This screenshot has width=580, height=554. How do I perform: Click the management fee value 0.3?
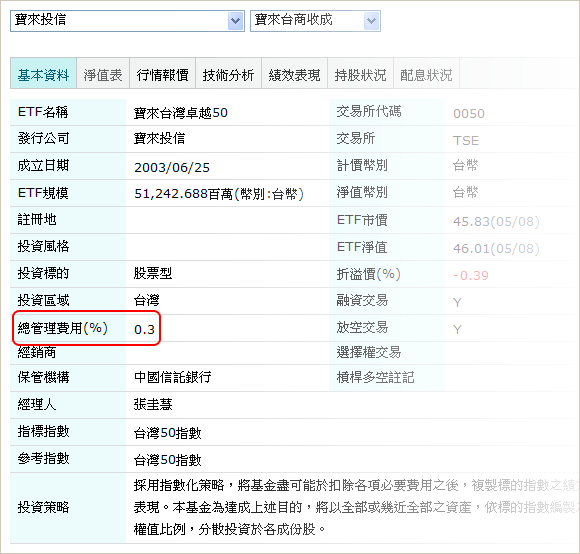144,329
